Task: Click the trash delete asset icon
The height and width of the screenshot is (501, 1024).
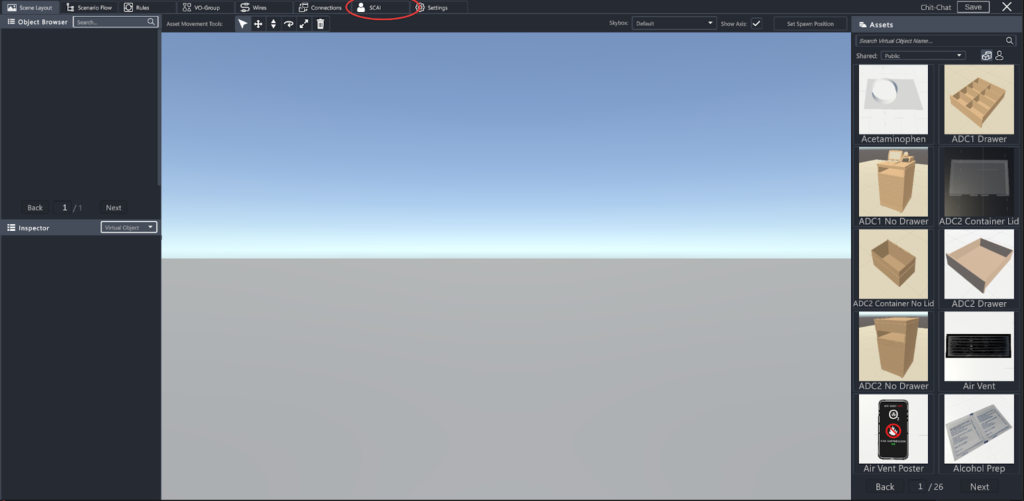Action: coord(320,24)
